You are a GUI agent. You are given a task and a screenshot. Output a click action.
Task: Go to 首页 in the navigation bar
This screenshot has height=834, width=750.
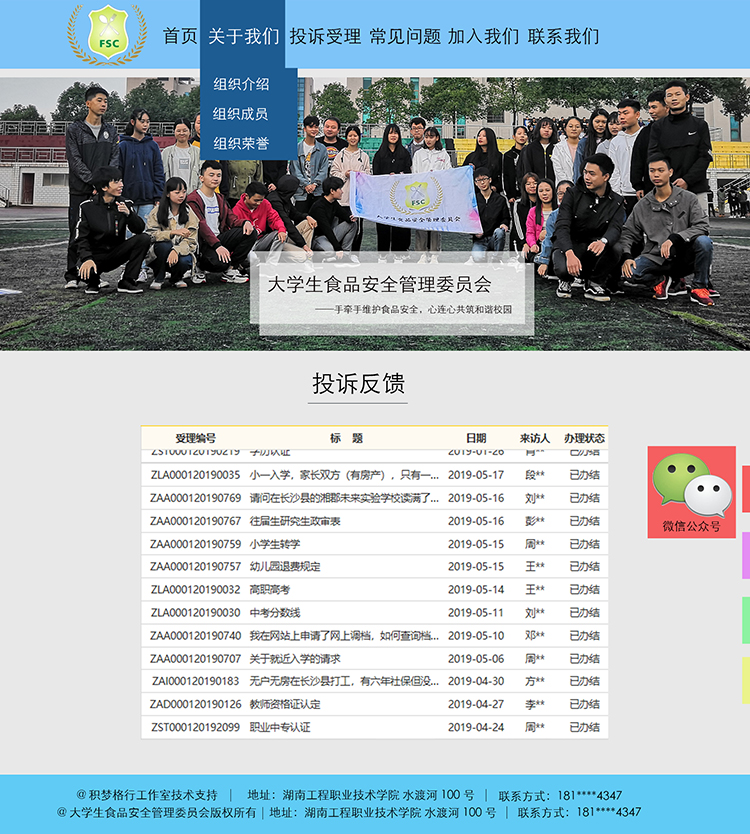(180, 36)
